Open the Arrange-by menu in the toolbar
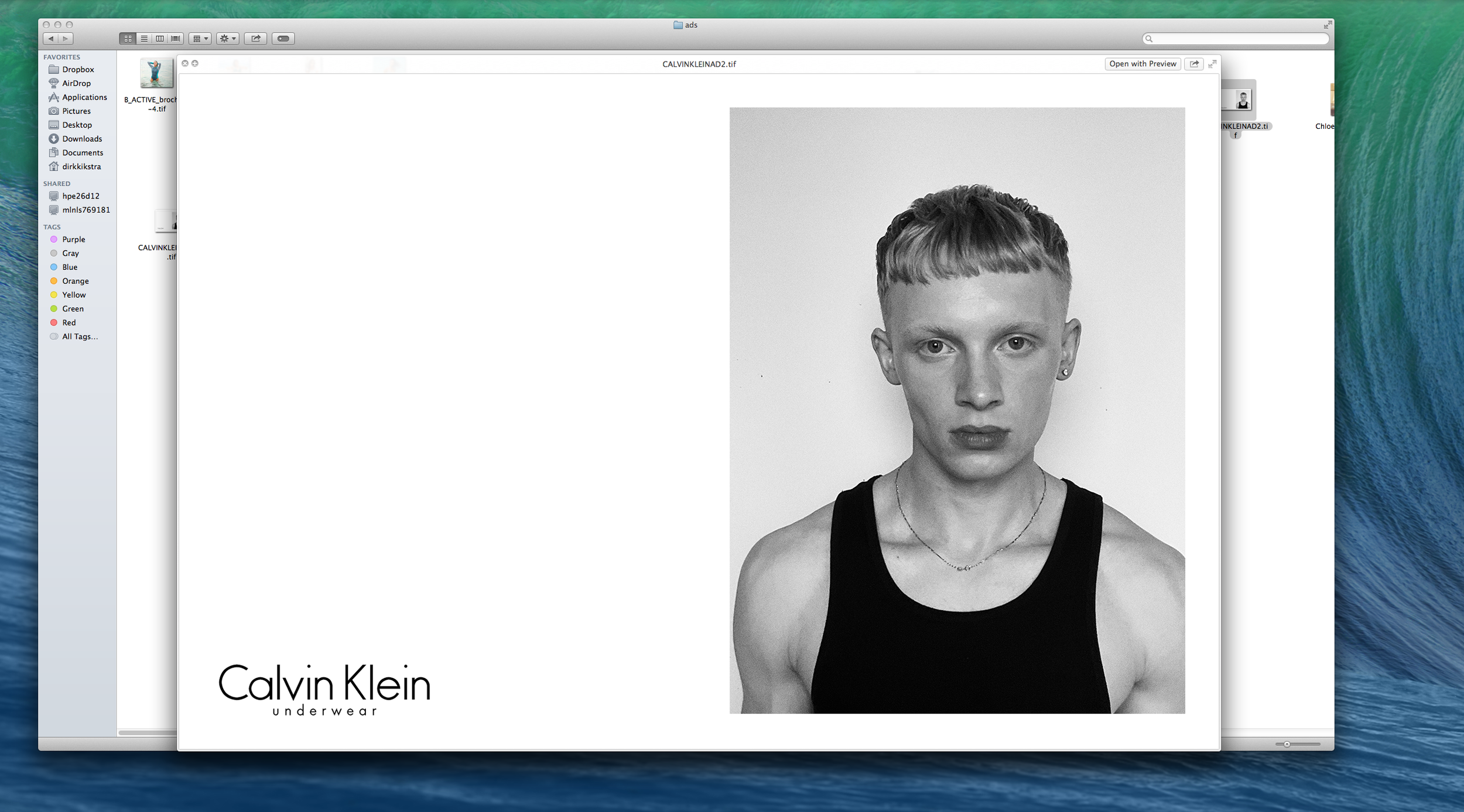 tap(200, 39)
